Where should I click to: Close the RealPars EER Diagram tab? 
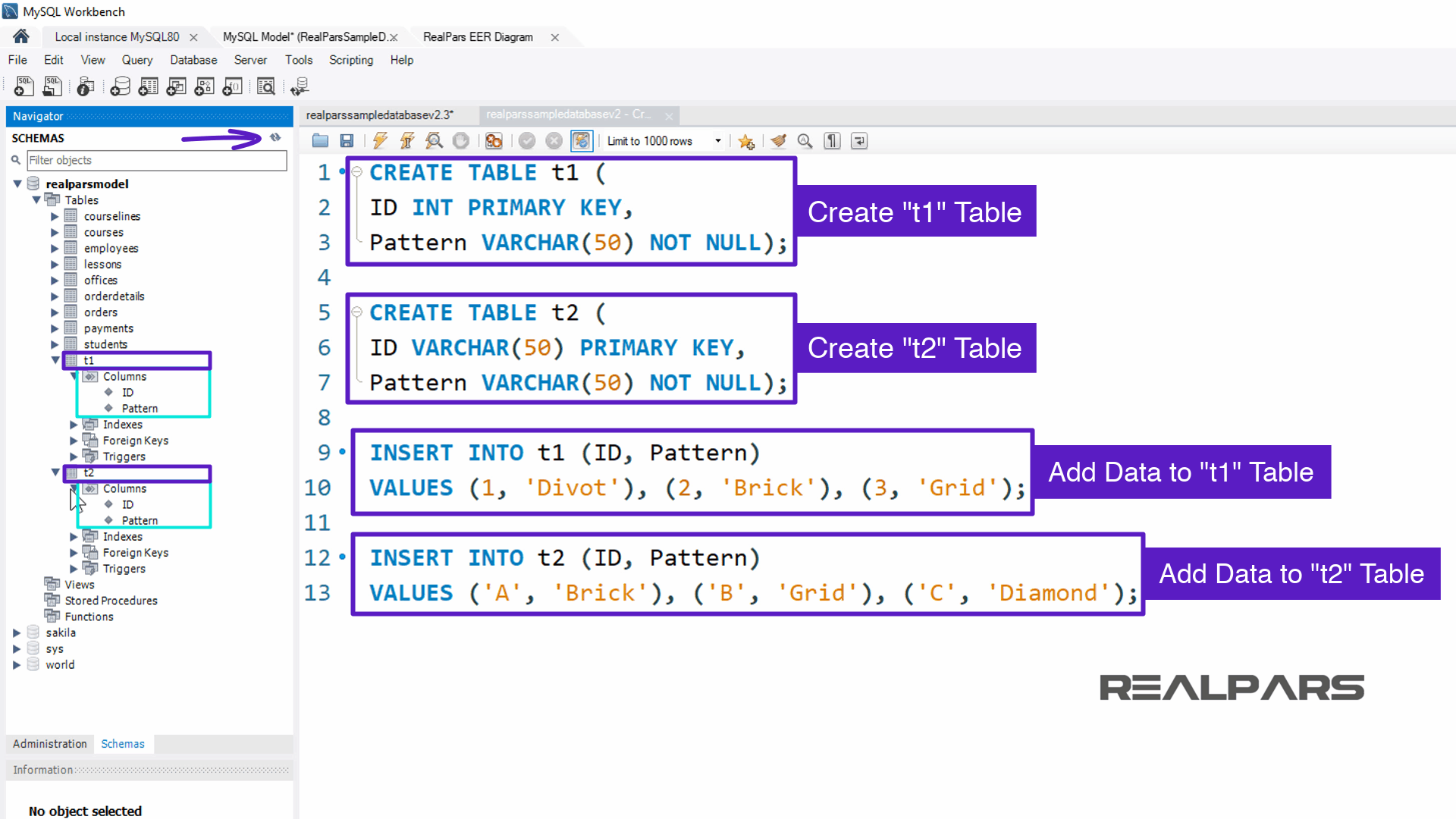pyautogui.click(x=554, y=37)
